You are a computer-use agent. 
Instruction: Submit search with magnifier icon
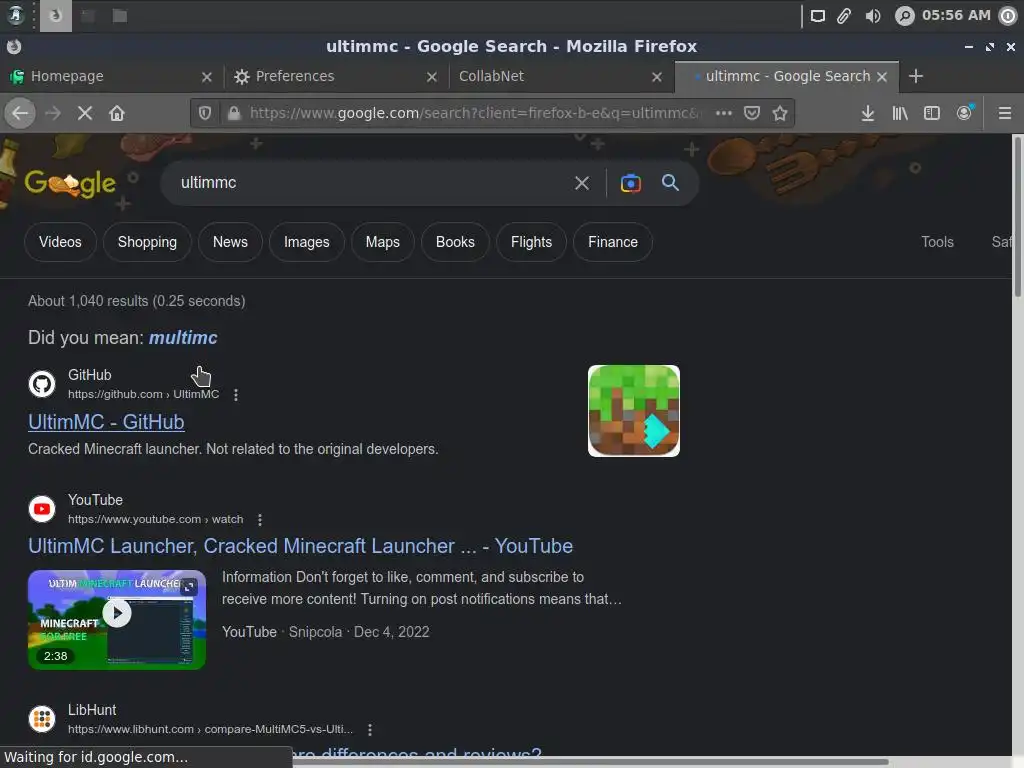point(670,183)
